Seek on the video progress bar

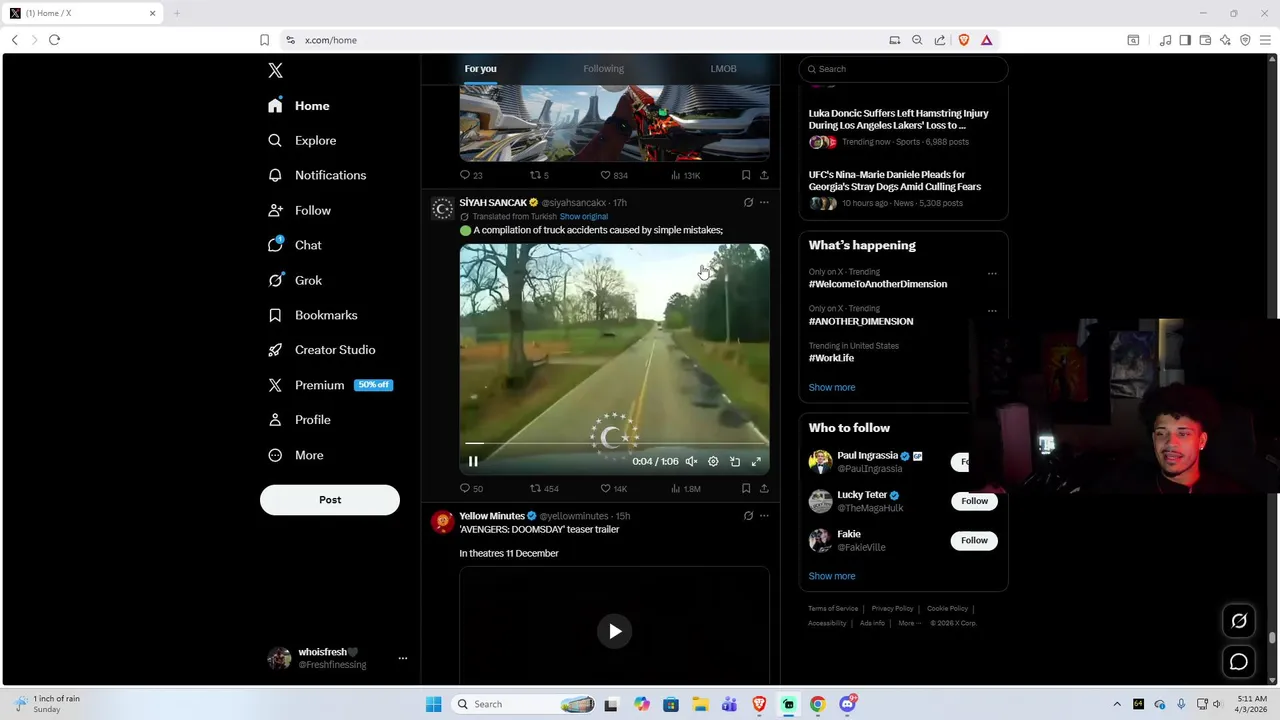tap(615, 443)
